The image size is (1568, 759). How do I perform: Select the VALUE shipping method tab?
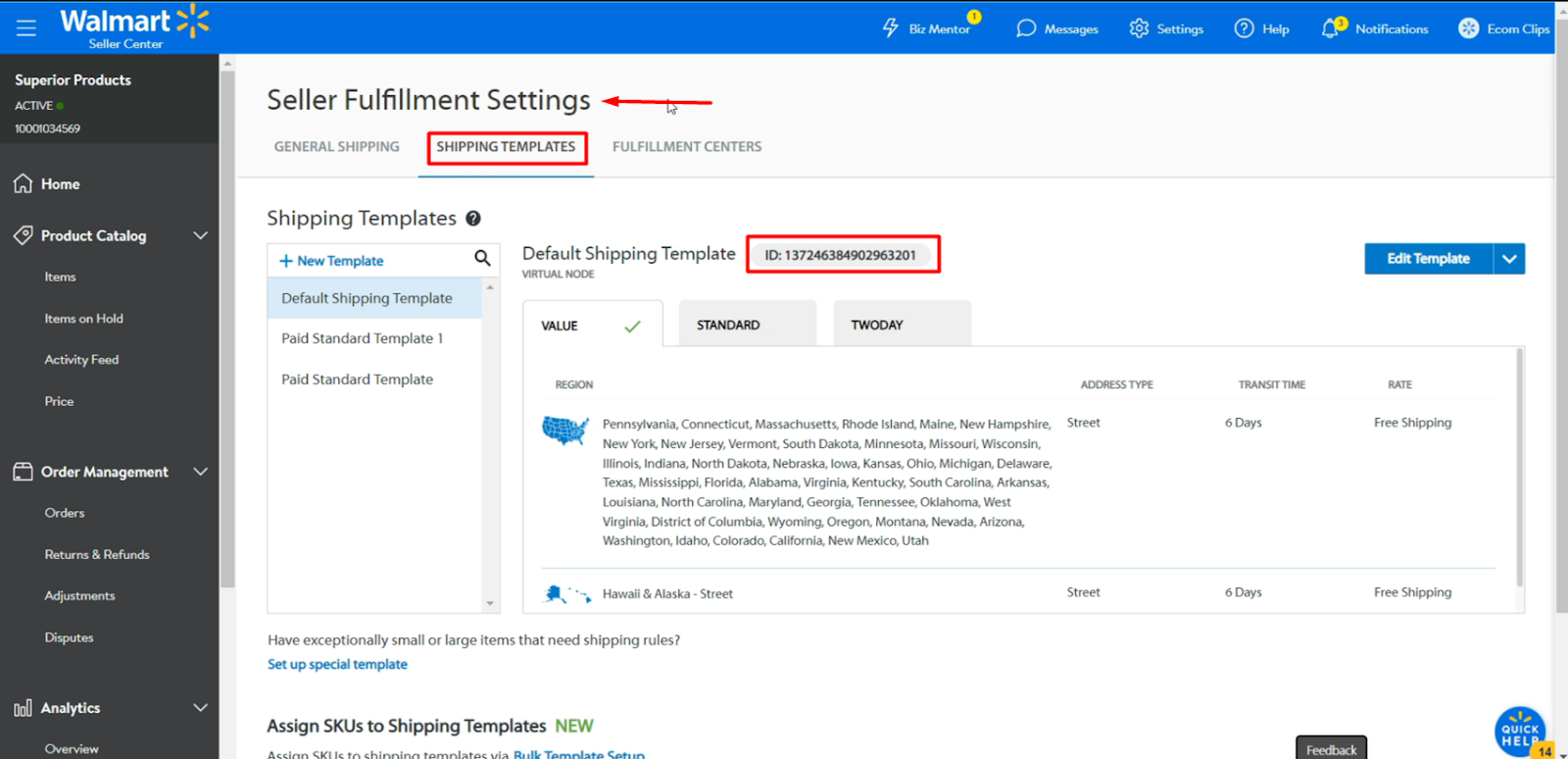(593, 325)
